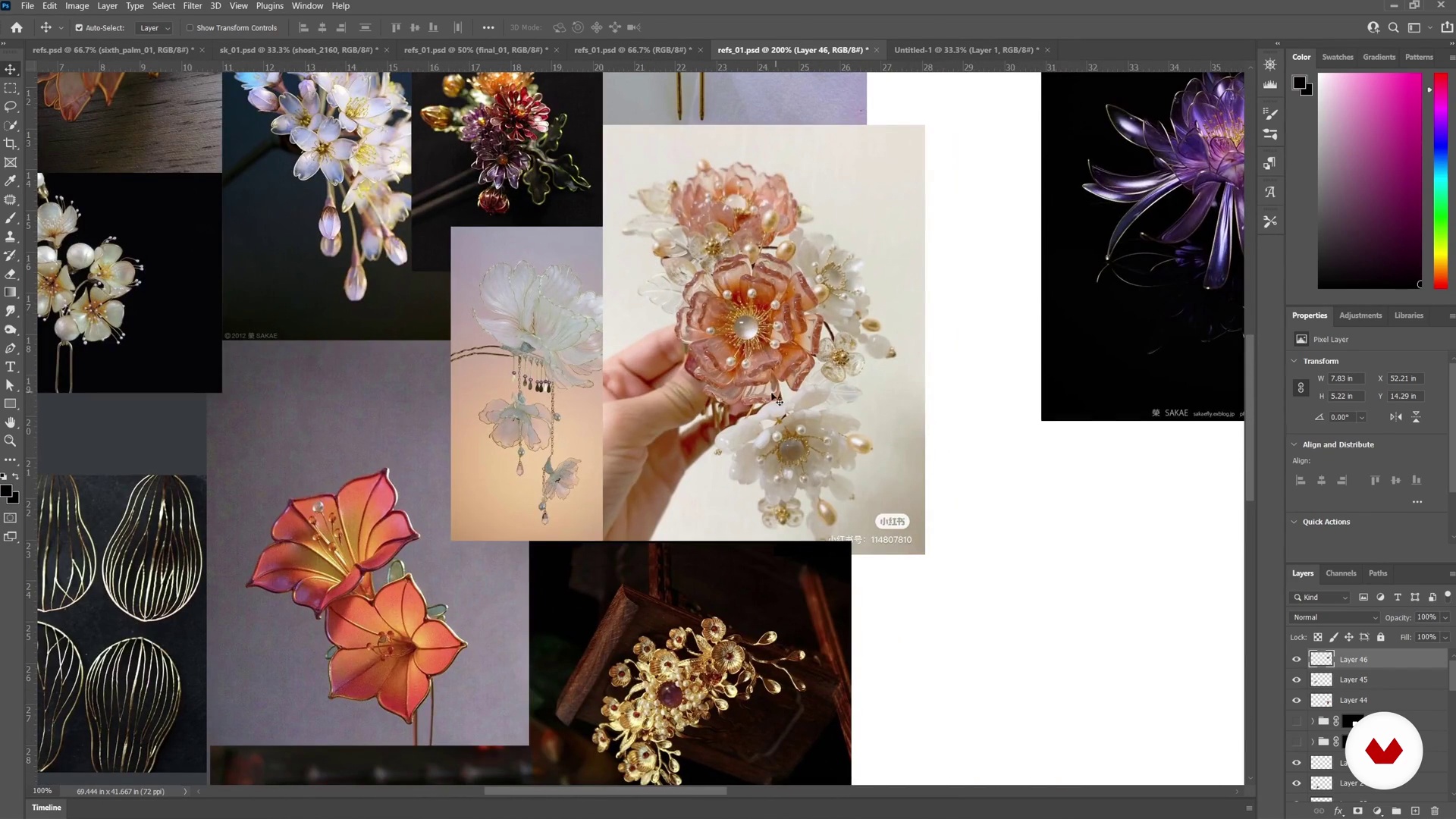Swap foreground and background colors
1456x819 pixels.
pyautogui.click(x=15, y=477)
